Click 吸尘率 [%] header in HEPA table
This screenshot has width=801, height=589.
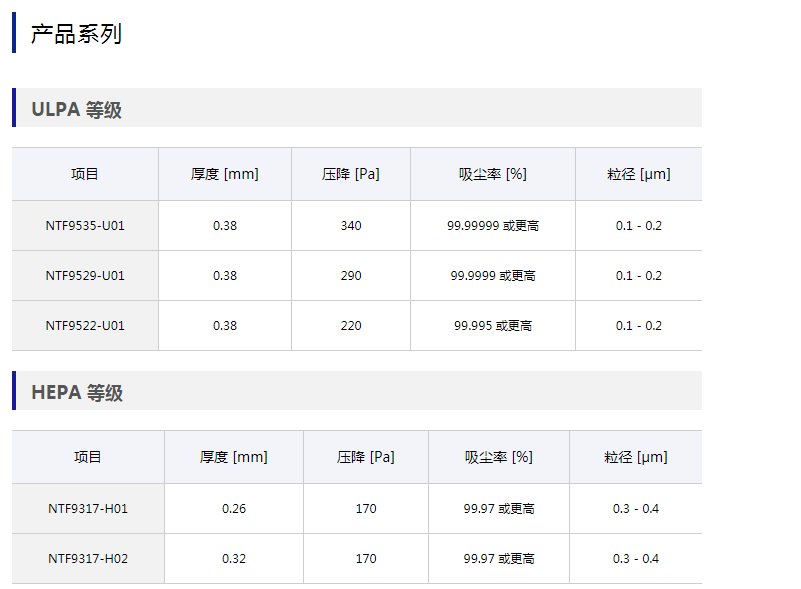tap(499, 457)
